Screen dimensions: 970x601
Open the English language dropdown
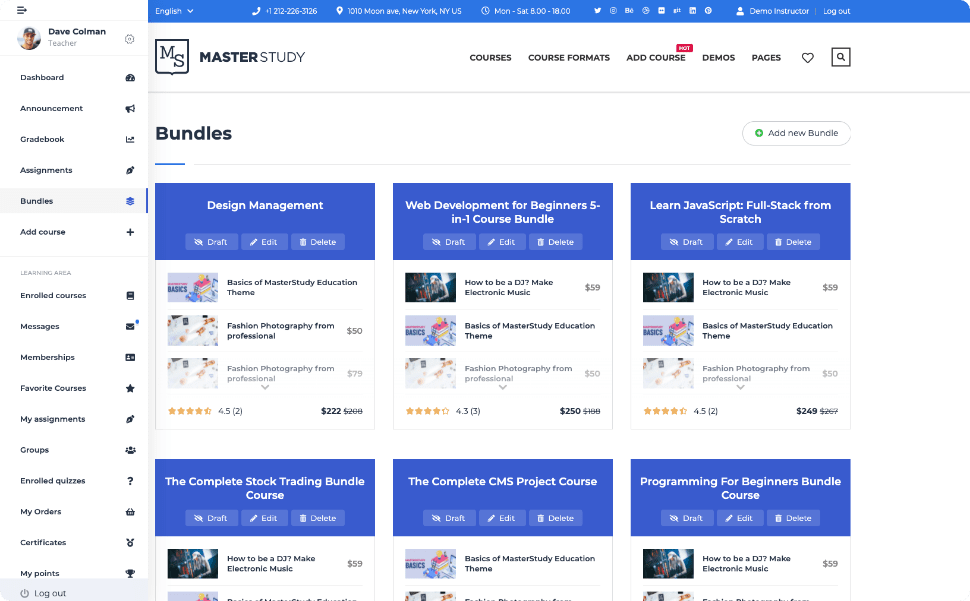pyautogui.click(x=175, y=11)
